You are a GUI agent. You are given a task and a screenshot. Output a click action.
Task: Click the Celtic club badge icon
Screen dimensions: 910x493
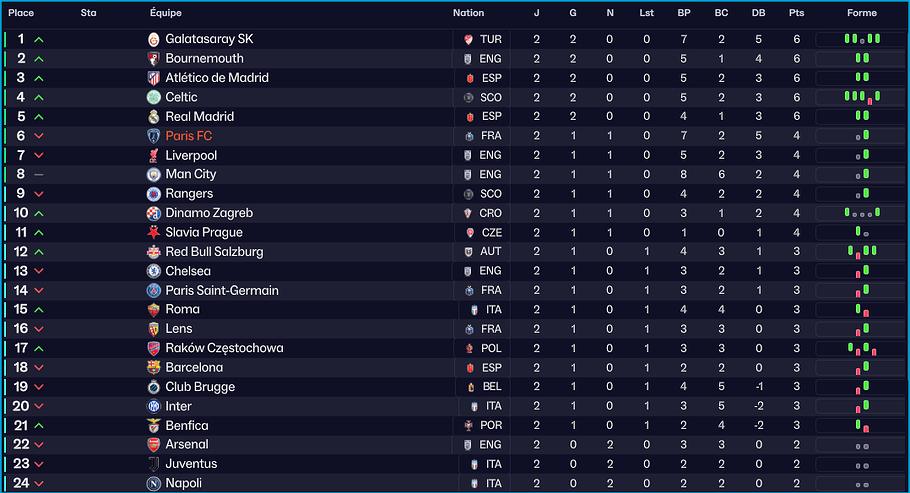(x=154, y=97)
